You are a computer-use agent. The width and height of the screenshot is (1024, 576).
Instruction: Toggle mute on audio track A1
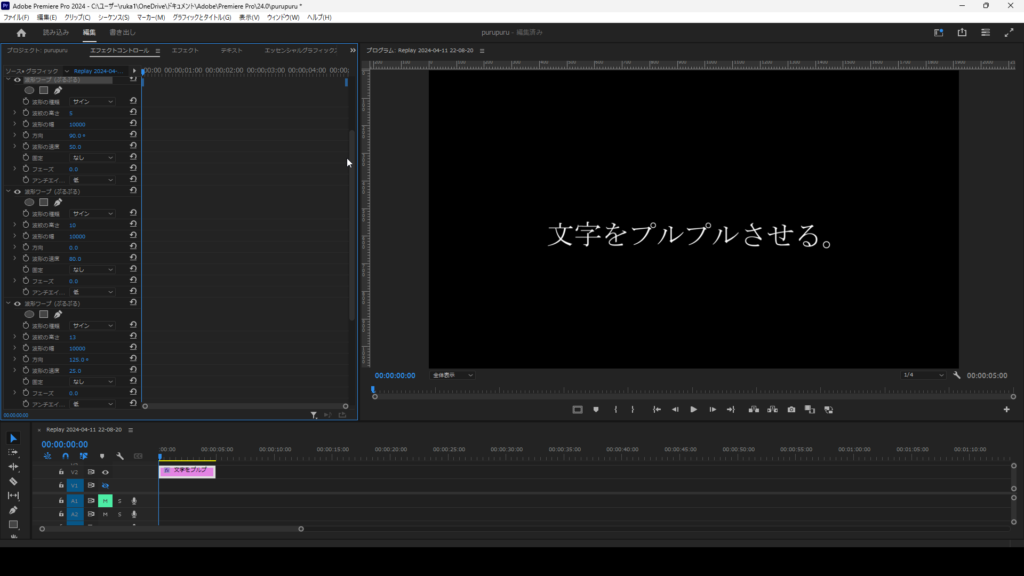pos(105,500)
